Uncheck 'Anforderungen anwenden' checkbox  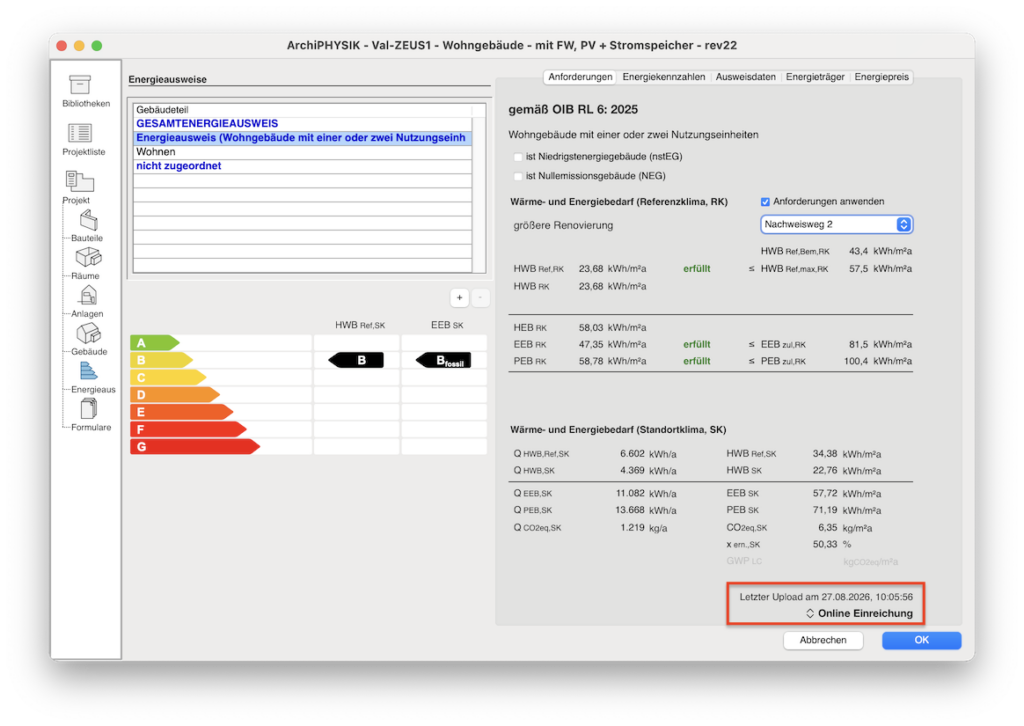tap(765, 202)
